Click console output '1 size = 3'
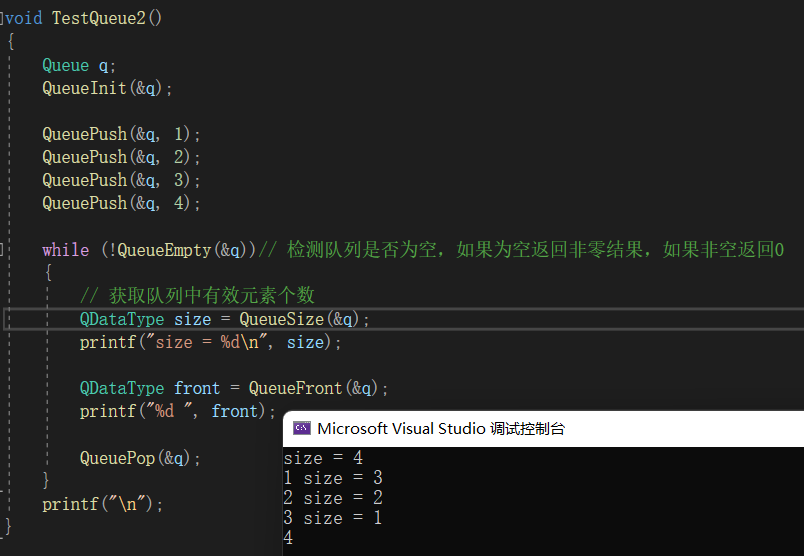Viewport: 804px width, 556px height. [x=333, y=478]
